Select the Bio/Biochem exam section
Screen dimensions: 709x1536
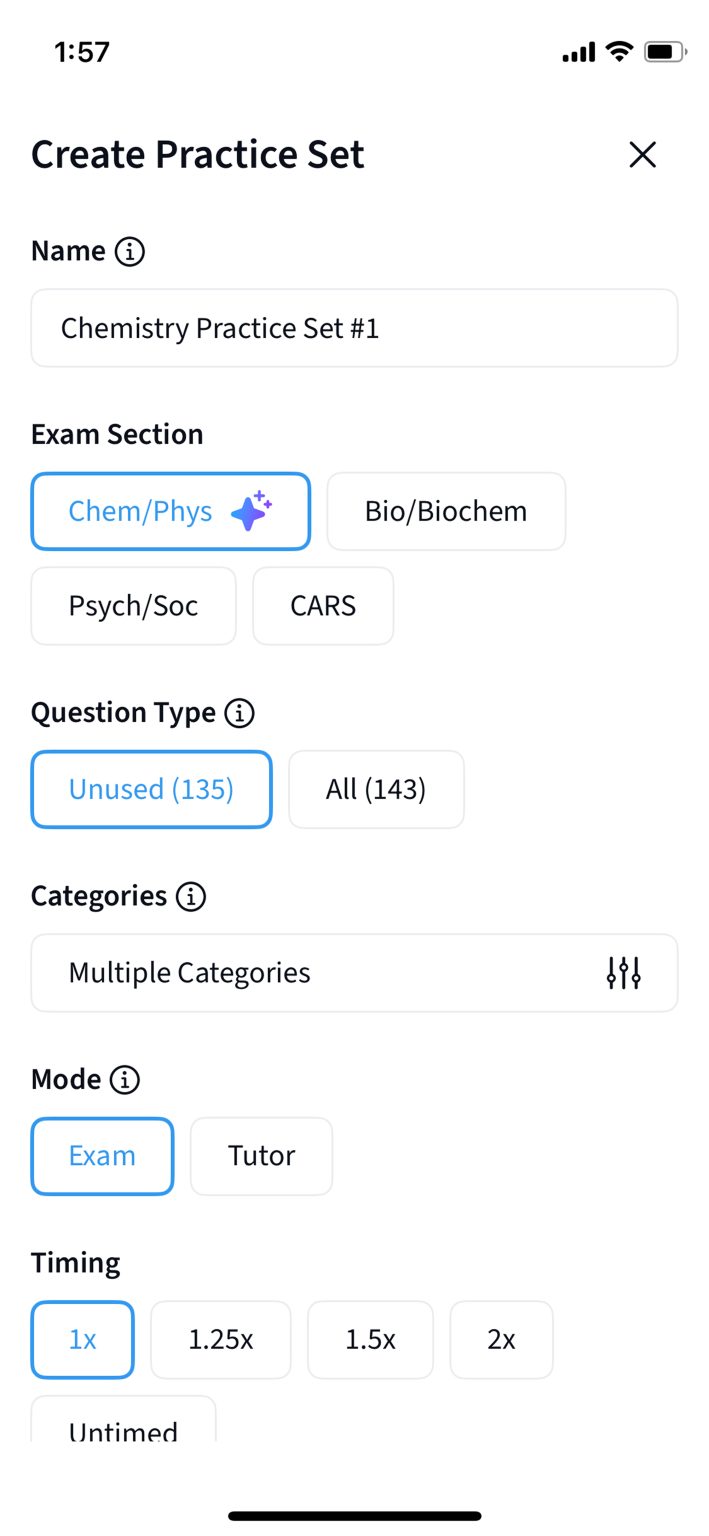tap(445, 511)
